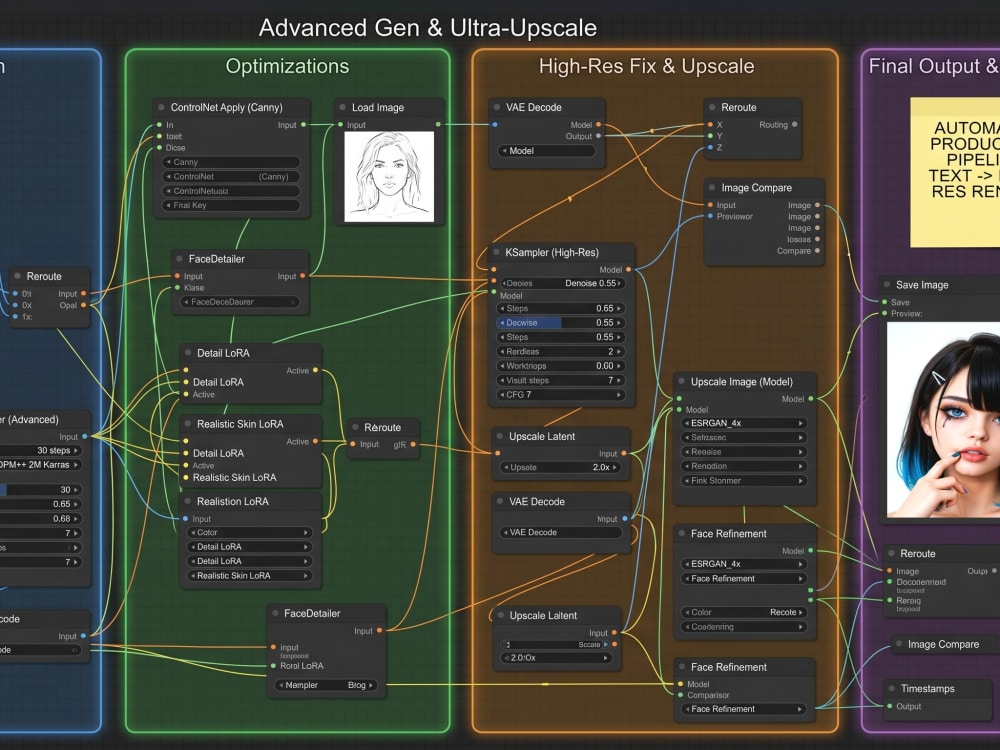Click the Comparison input port on Face Refinement node
Viewport: 1000px width, 750px height.
681,696
